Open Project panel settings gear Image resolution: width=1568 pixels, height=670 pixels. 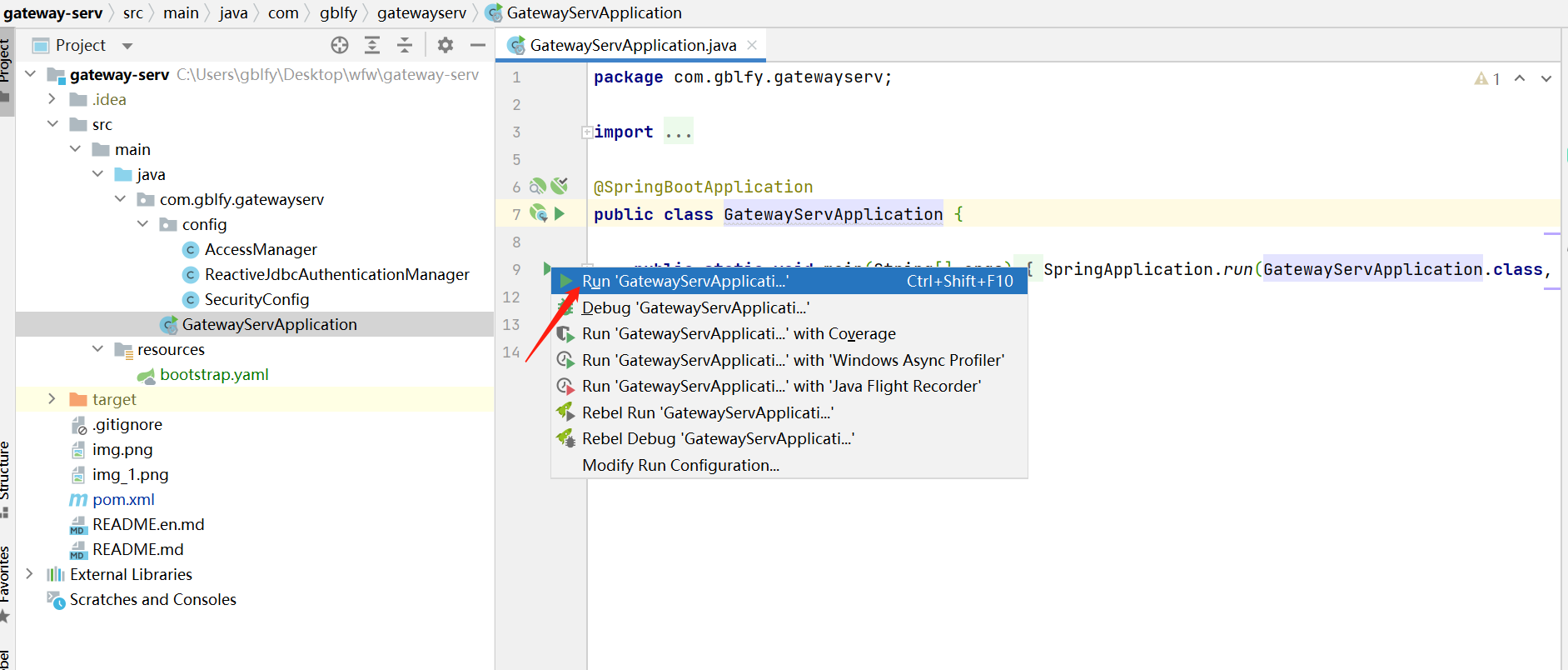[x=446, y=45]
